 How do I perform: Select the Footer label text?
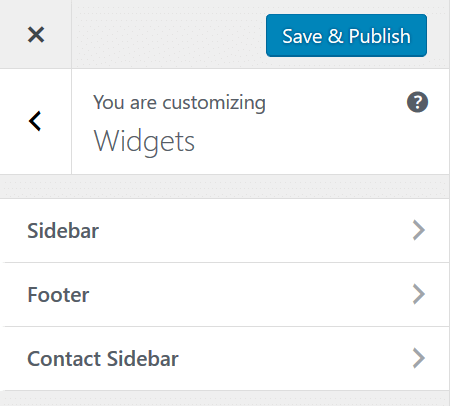click(58, 294)
